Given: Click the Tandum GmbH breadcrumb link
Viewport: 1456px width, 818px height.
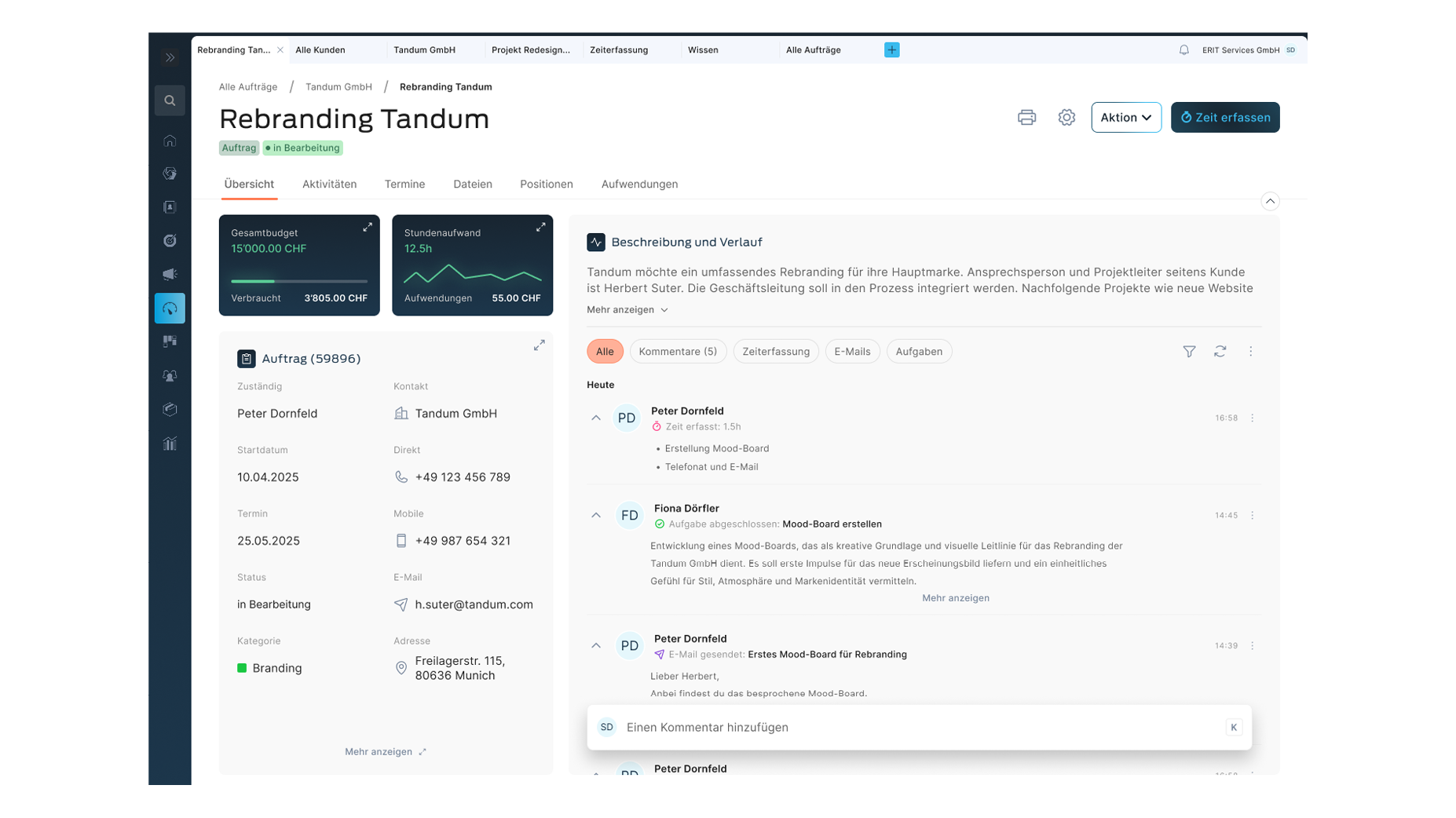Looking at the screenshot, I should pos(338,87).
